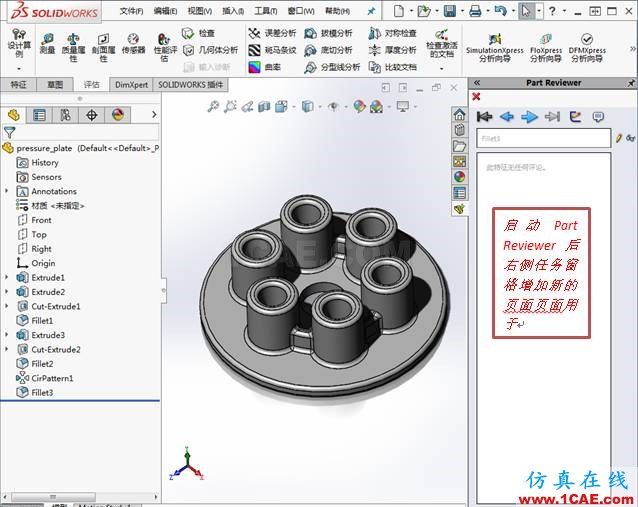Launch FloXpress analysis wizard
The height and width of the screenshot is (507, 638).
tap(546, 48)
